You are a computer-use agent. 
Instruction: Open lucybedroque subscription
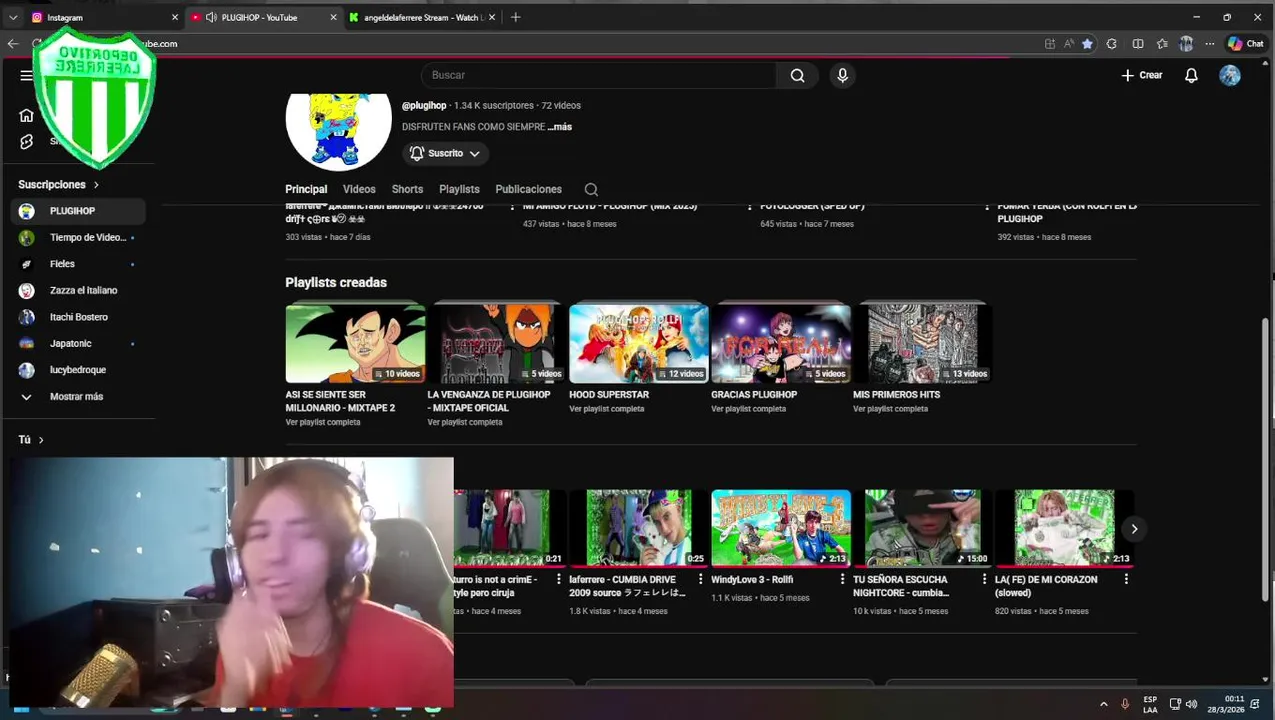pos(78,370)
